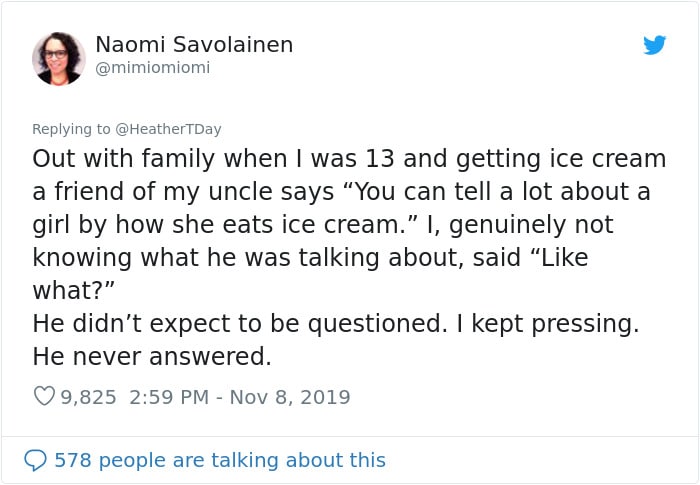Like the tweet using the heart icon
The height and width of the screenshot is (485, 700).
click(x=44, y=396)
